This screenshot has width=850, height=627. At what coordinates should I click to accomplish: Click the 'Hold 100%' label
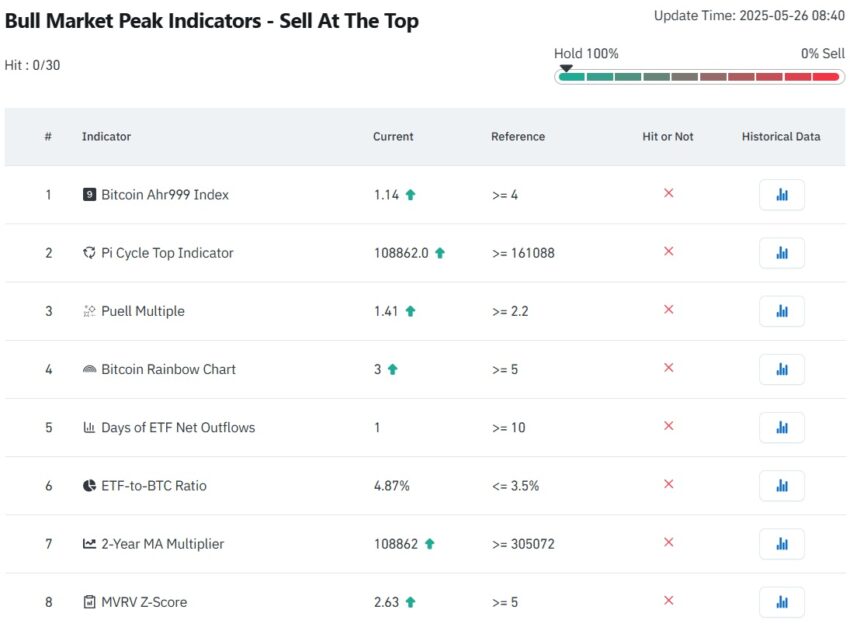[586, 54]
